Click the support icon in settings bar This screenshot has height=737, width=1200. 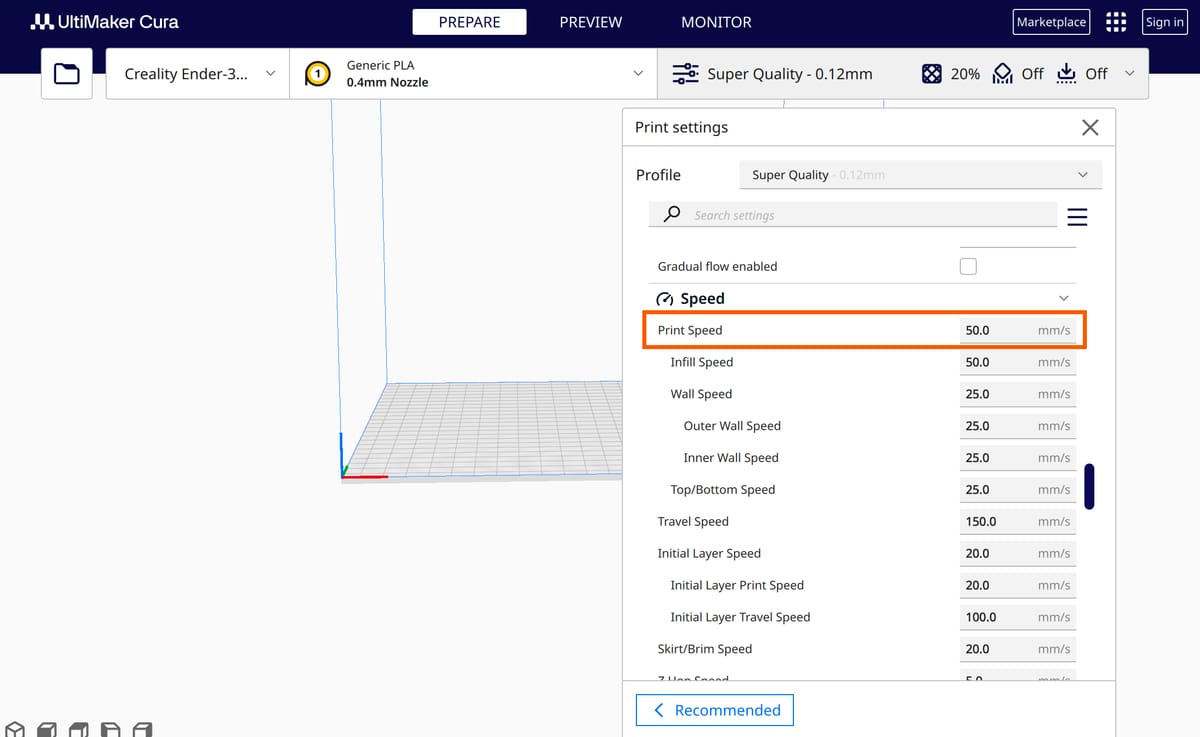tap(1002, 74)
